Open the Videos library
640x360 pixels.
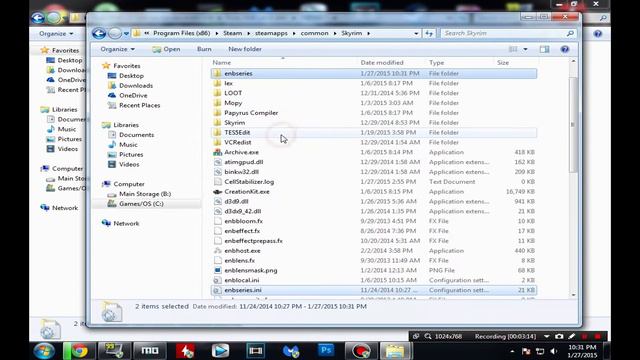[129, 164]
